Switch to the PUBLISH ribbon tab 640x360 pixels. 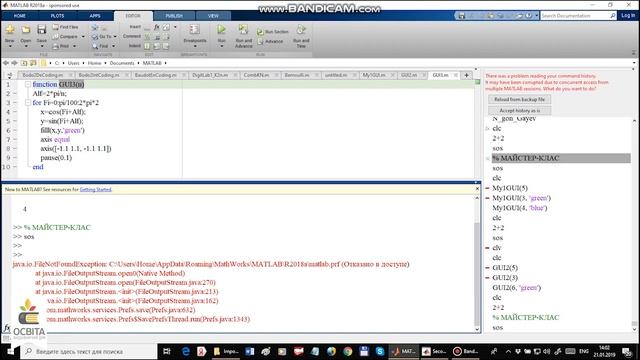coord(174,16)
